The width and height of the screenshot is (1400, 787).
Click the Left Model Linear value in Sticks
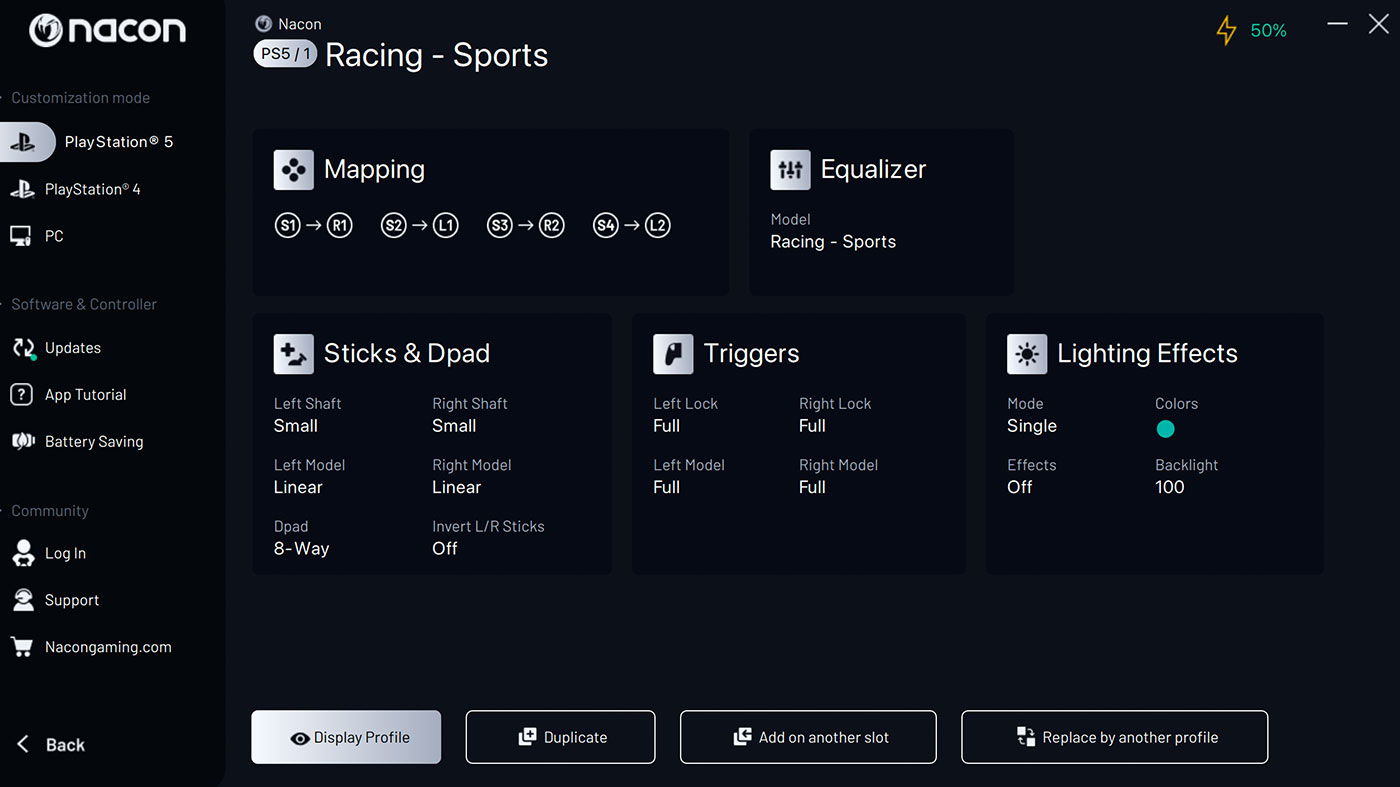tap(298, 488)
